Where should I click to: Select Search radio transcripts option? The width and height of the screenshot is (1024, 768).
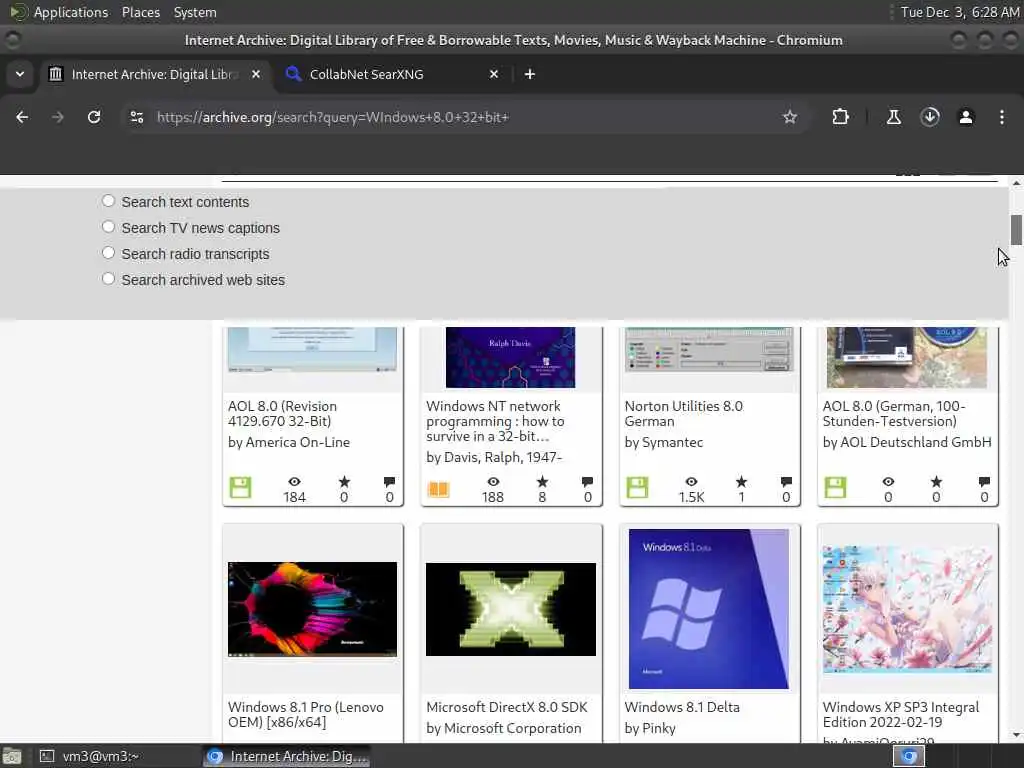click(x=108, y=253)
